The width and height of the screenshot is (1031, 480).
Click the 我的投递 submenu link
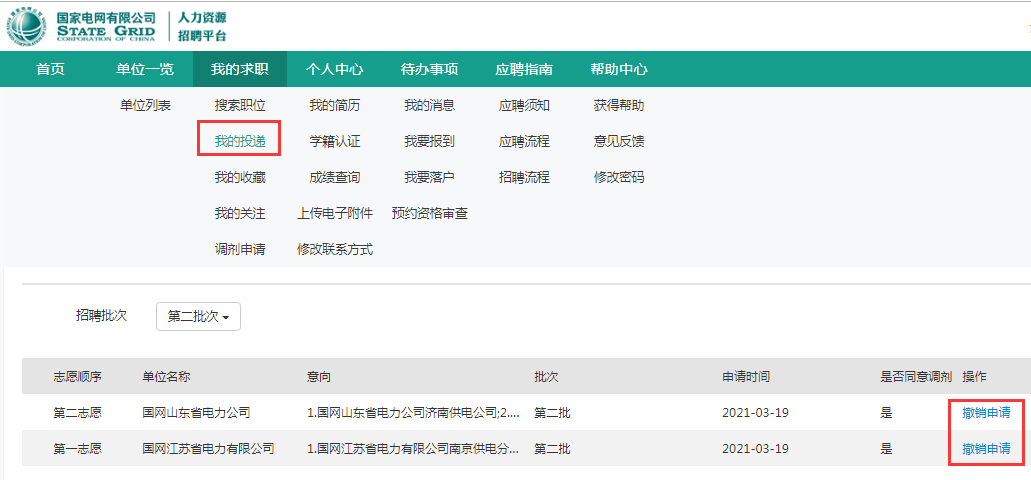240,141
